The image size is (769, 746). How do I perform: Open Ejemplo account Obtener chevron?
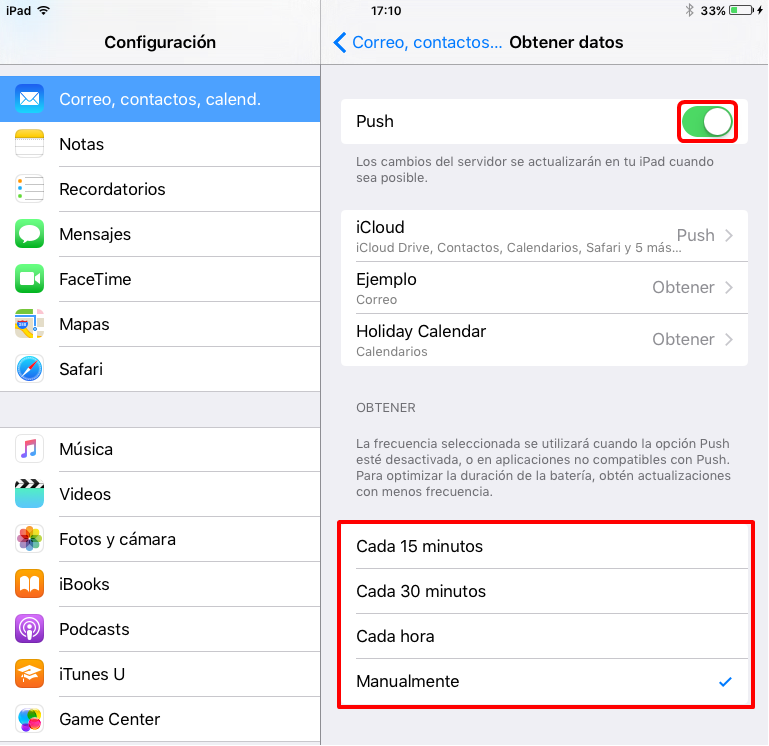729,287
